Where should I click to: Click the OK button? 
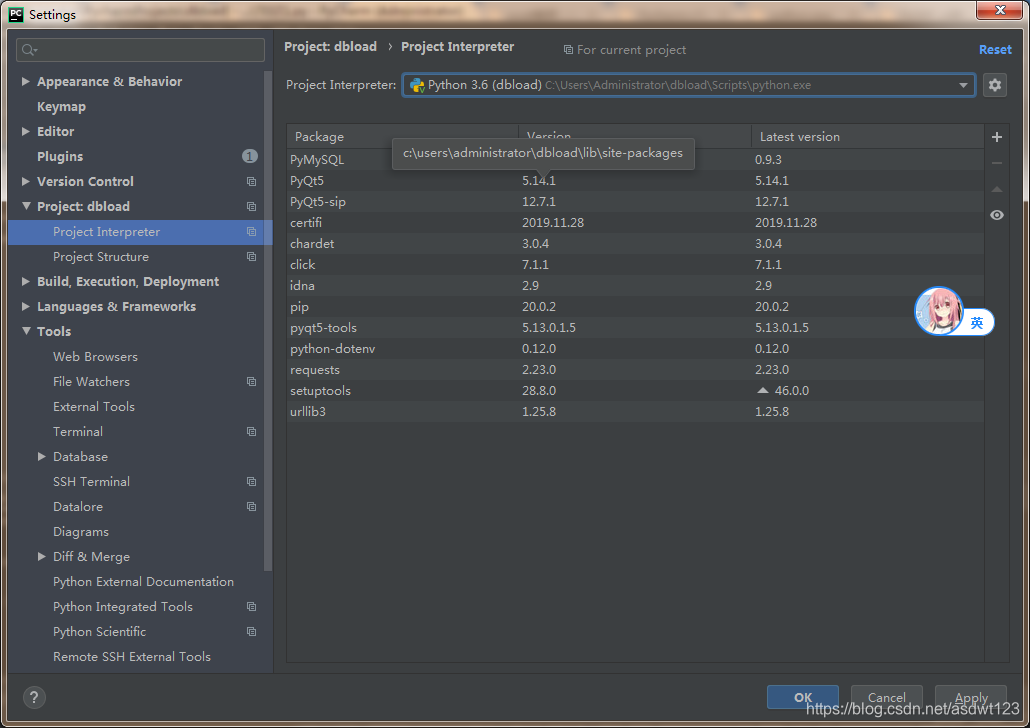tap(803, 697)
